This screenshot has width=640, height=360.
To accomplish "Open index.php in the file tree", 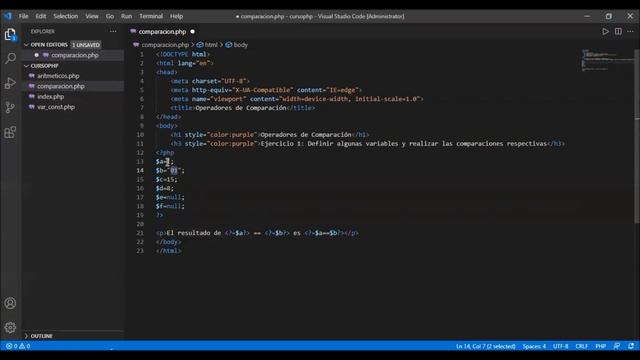I will (51, 97).
